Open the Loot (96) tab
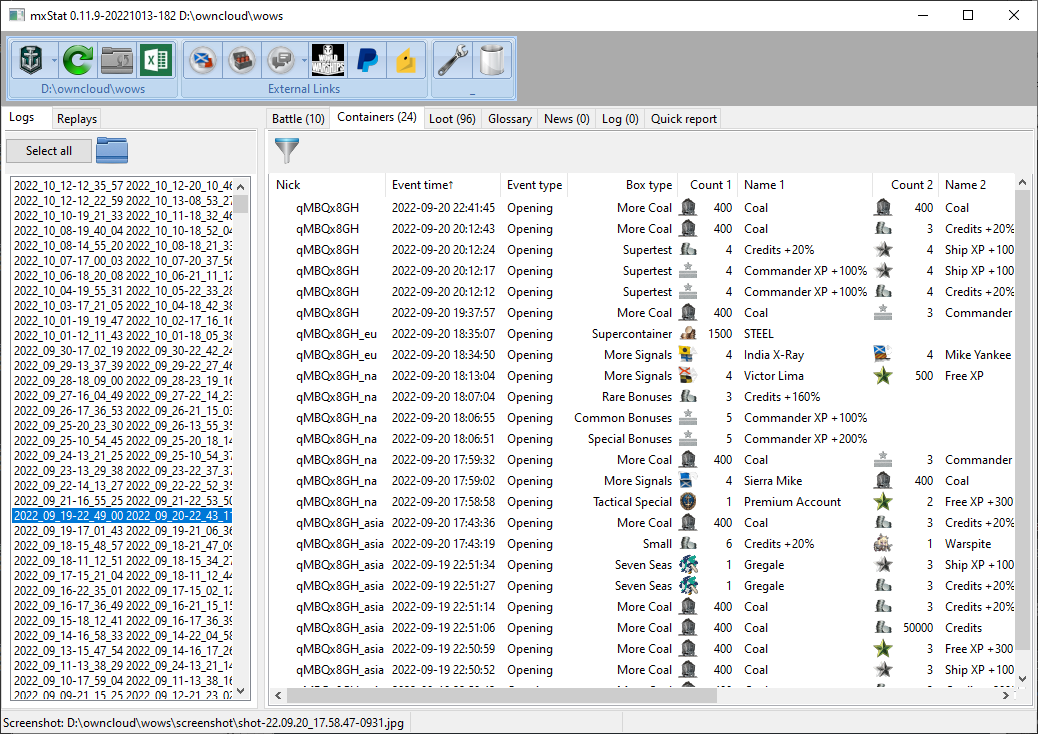This screenshot has height=734, width=1038. tap(452, 118)
